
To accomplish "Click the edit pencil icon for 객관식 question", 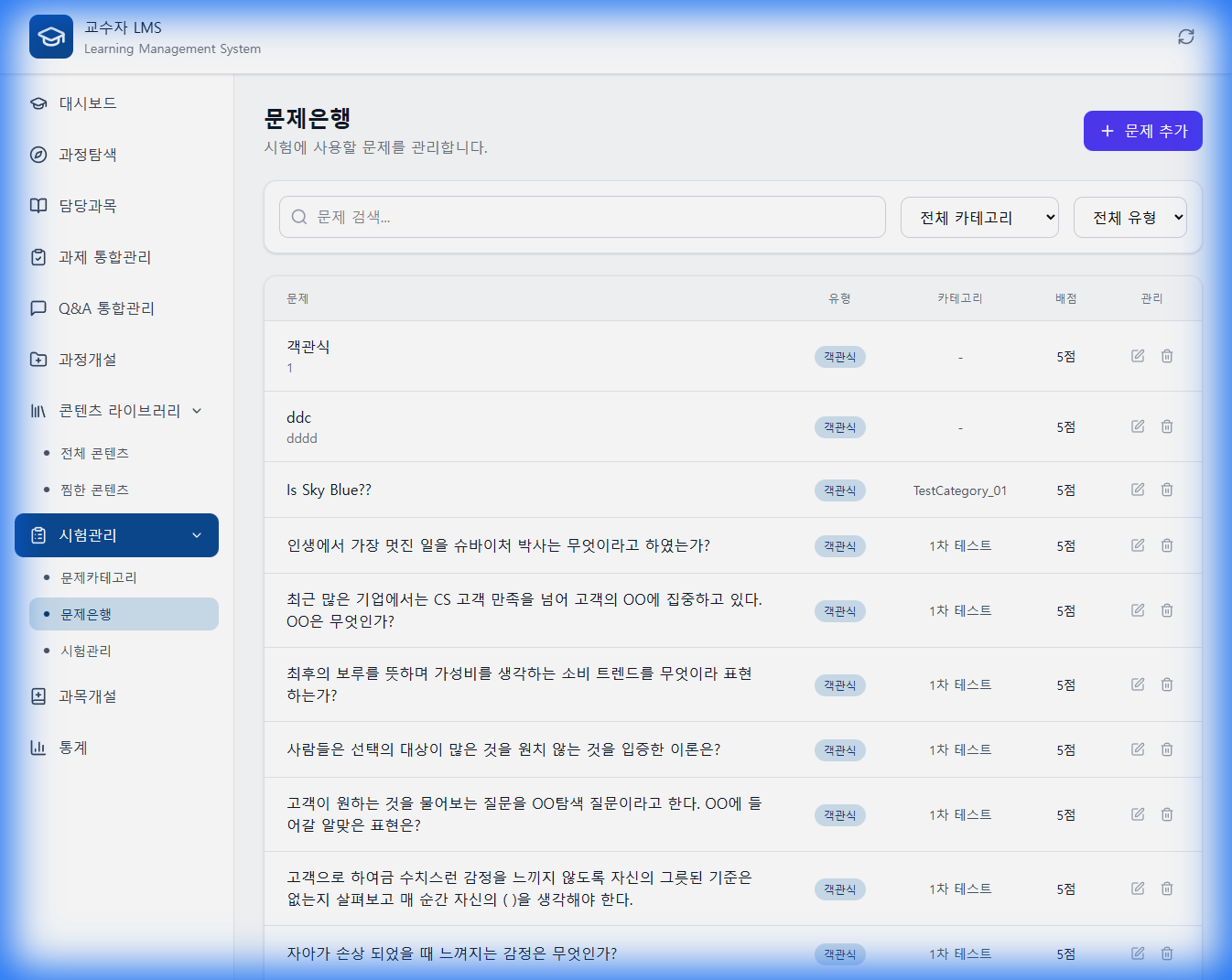I will point(1137,356).
